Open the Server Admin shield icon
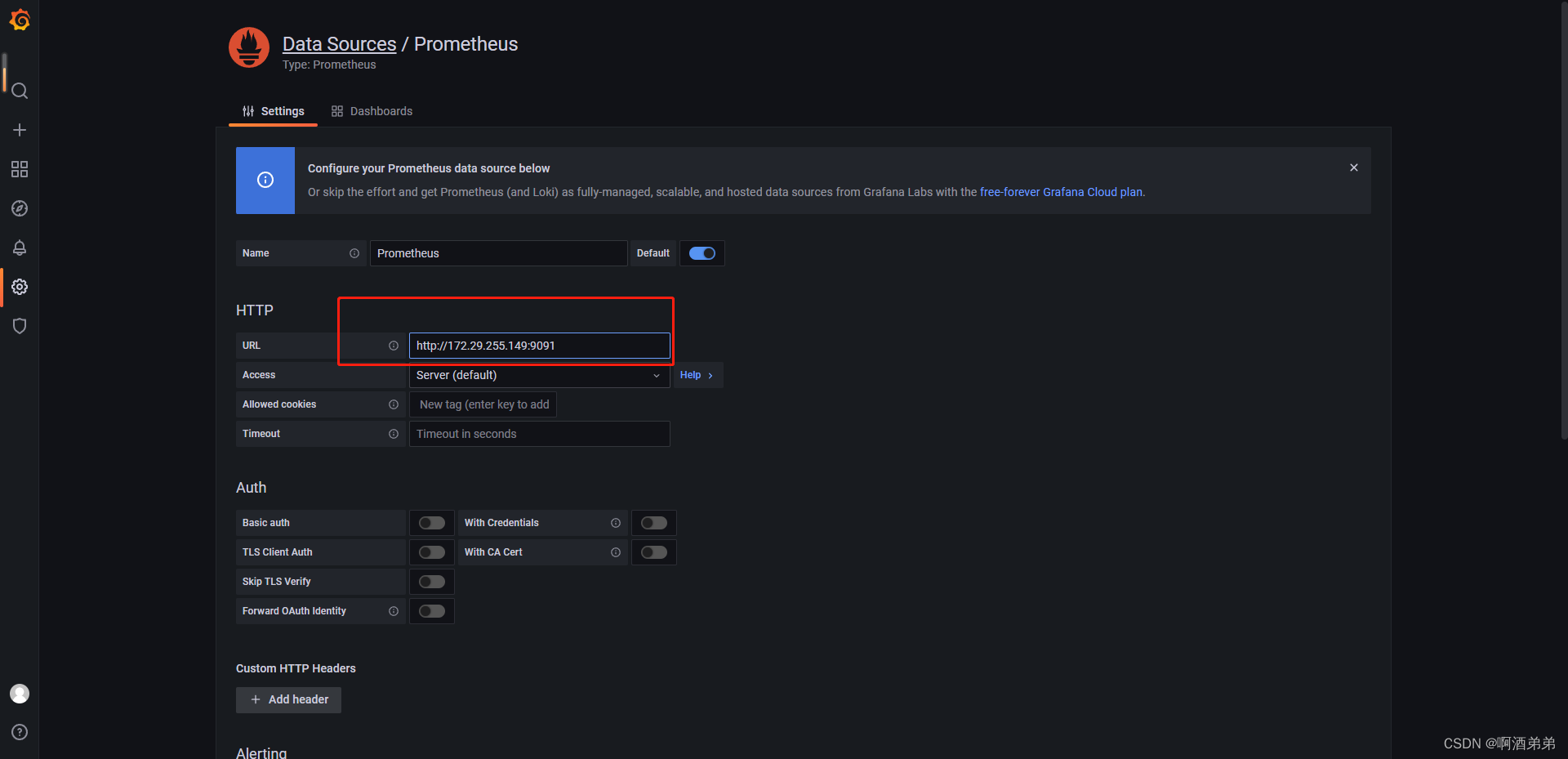1568x759 pixels. tap(20, 326)
